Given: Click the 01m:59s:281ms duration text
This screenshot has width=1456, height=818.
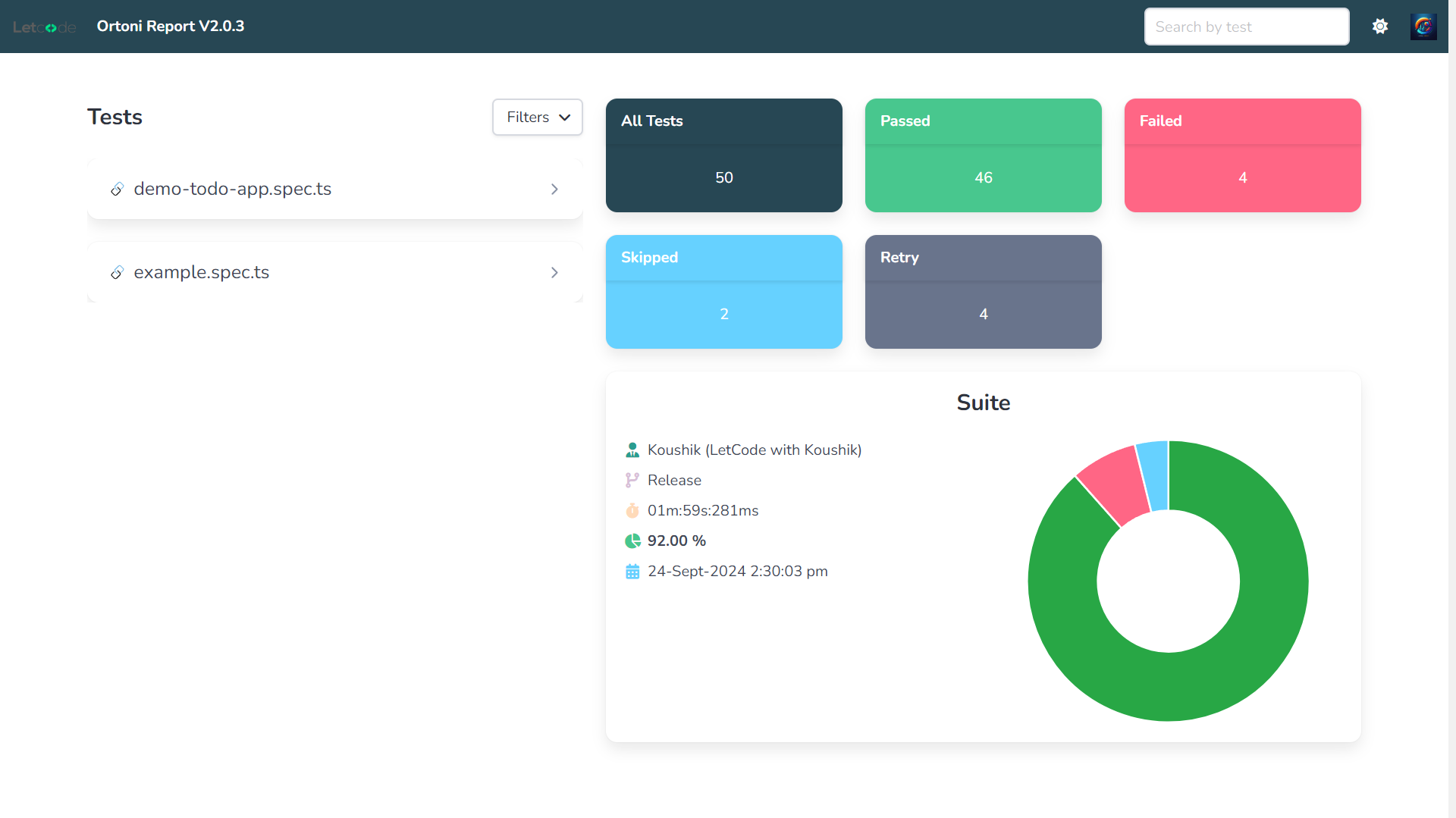Looking at the screenshot, I should (703, 511).
